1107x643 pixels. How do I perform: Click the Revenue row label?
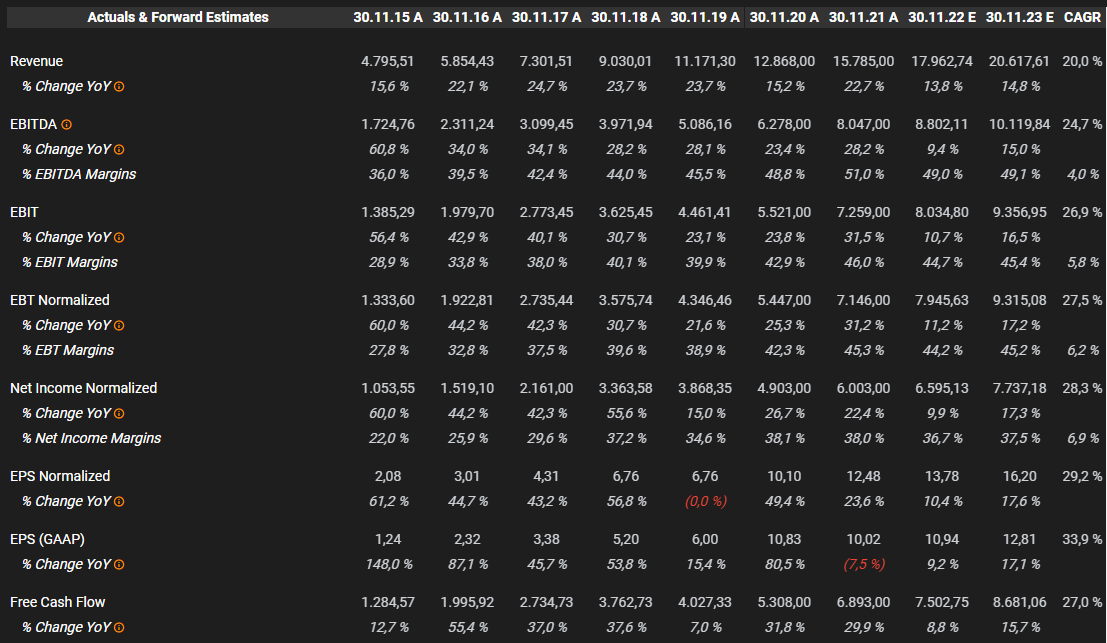click(x=36, y=61)
